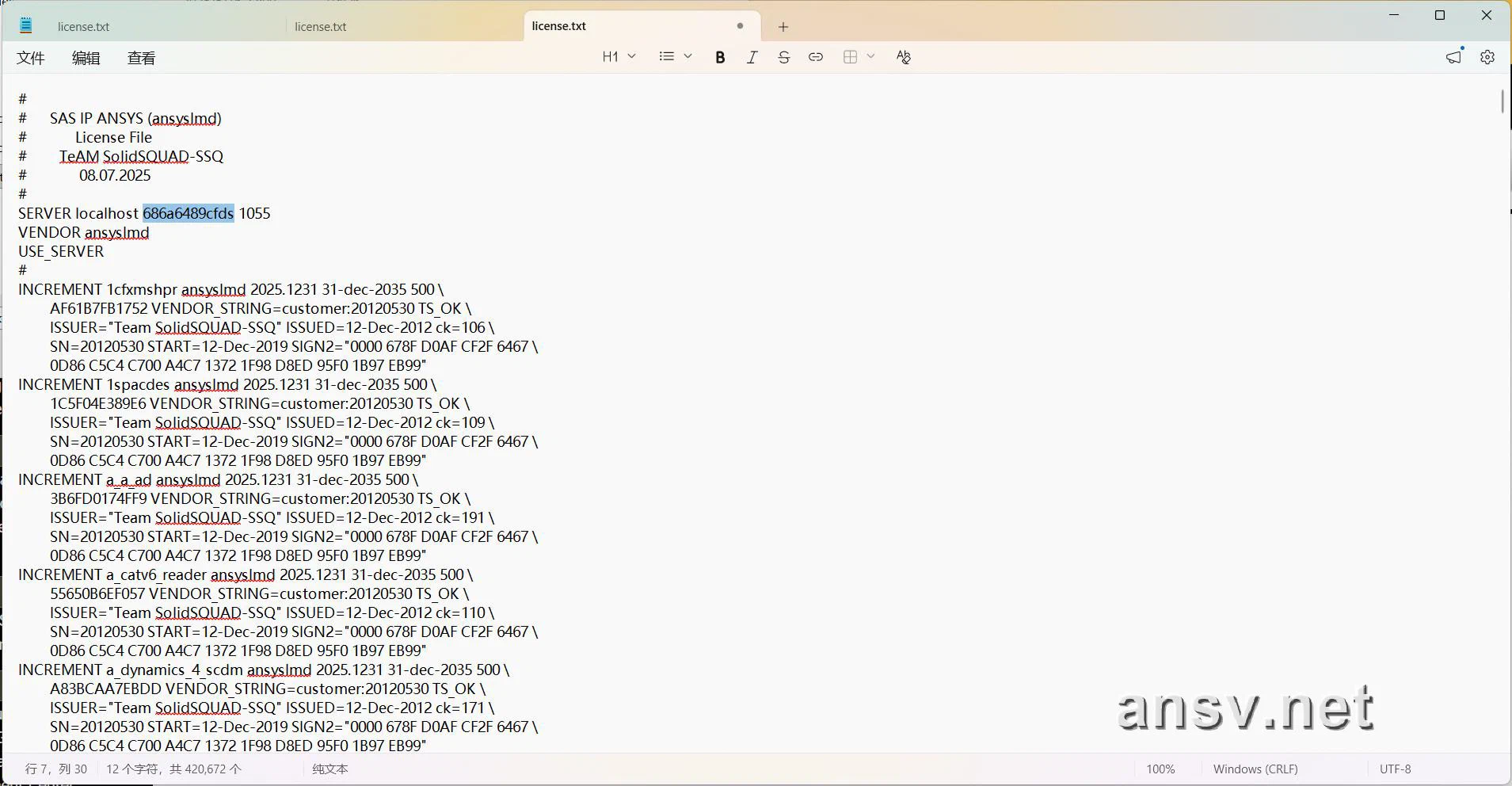Click the key AF61B7FB1752 line
Screen dimensions: 1512x786
coord(261,308)
